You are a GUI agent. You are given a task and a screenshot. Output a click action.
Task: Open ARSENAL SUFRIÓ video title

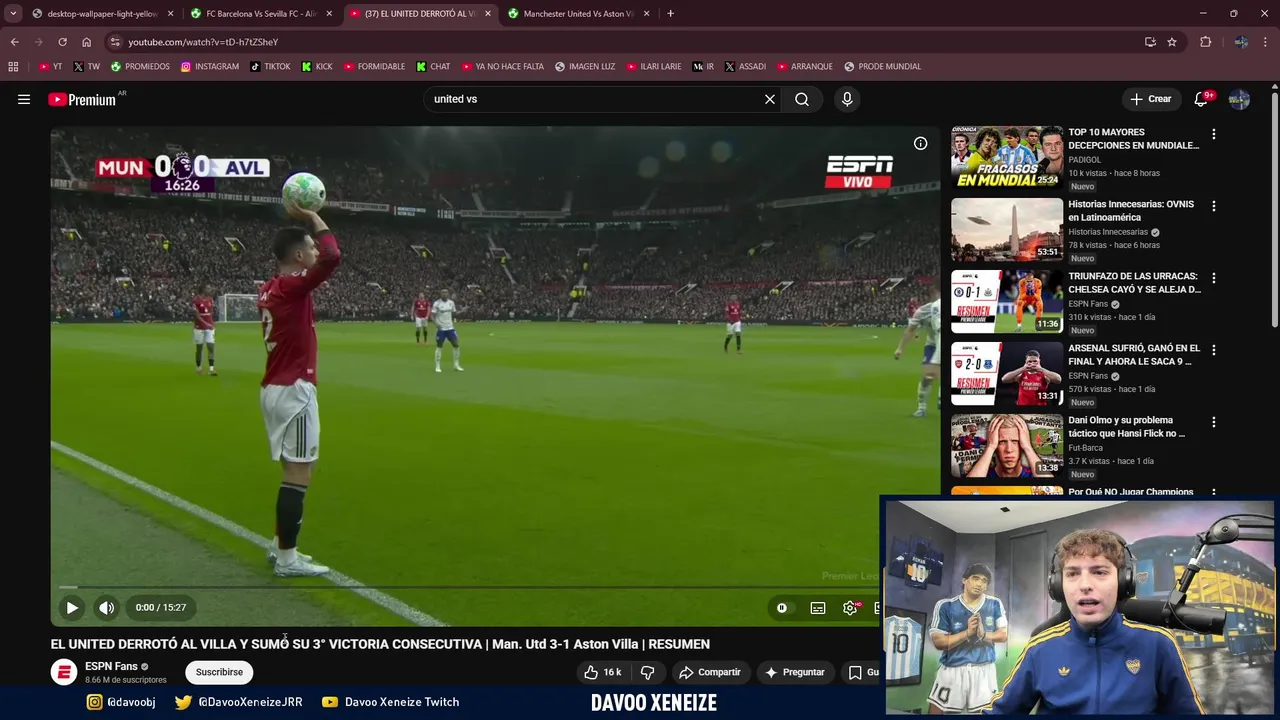tap(1134, 355)
